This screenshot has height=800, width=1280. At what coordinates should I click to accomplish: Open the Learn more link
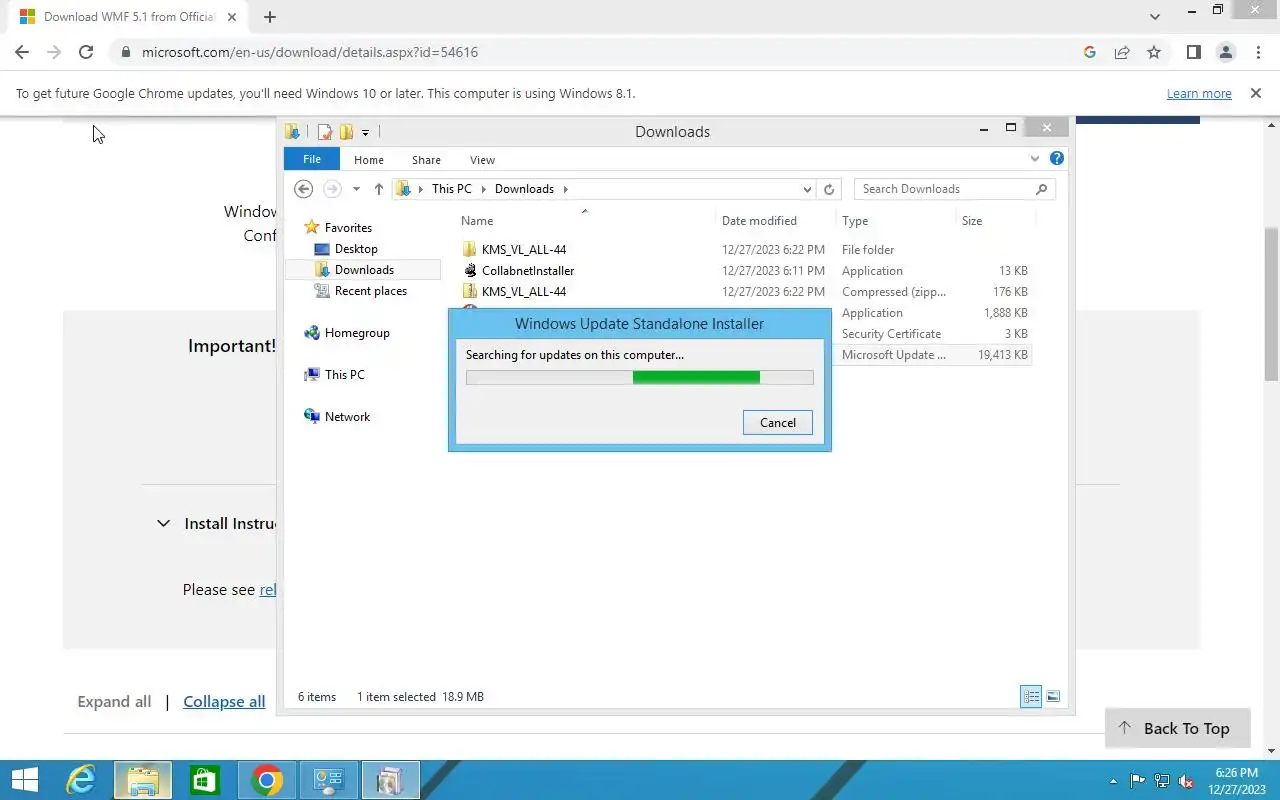coord(1199,94)
